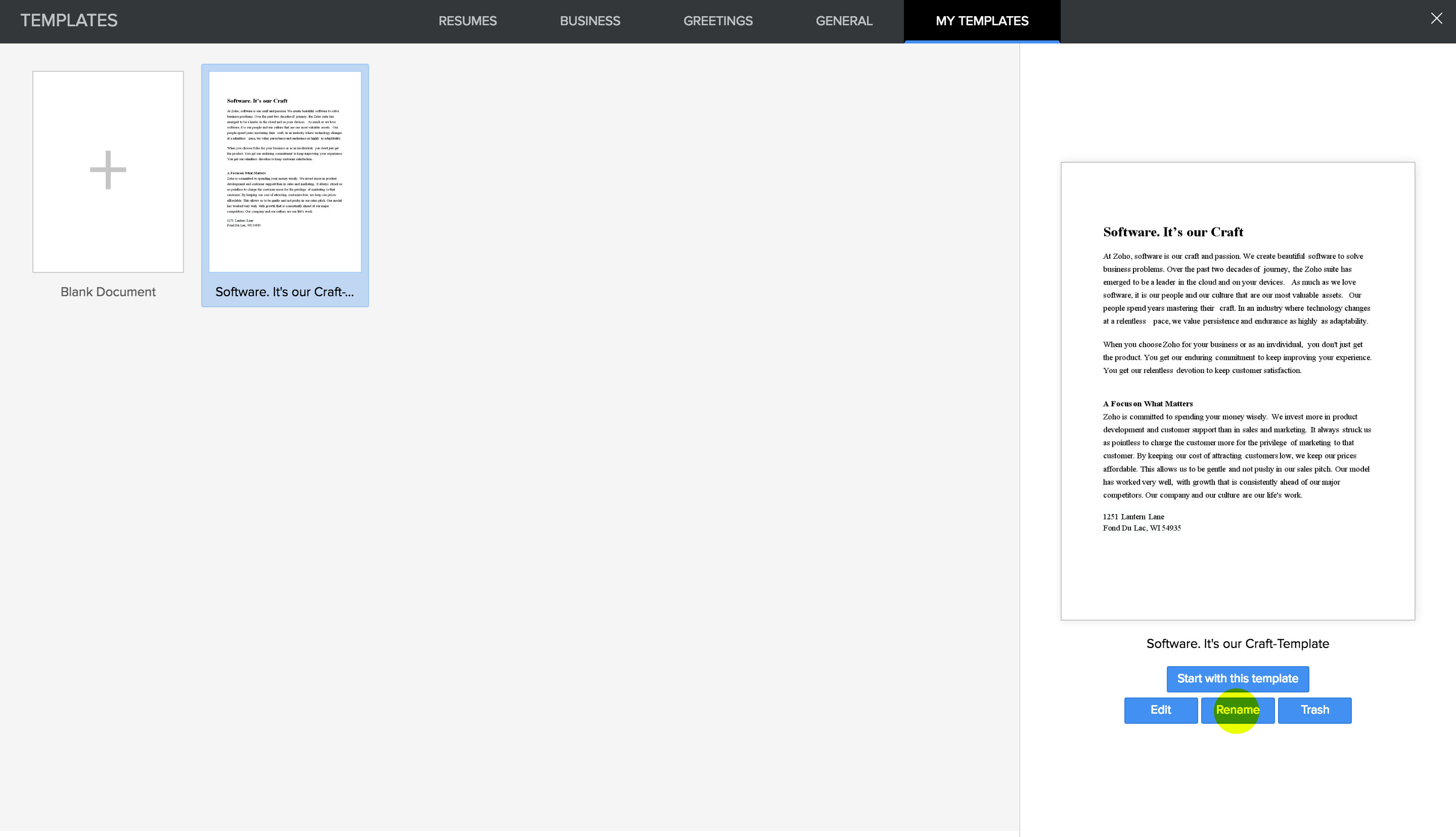1456x837 pixels.
Task: Select the My Templates tab
Action: click(982, 21)
